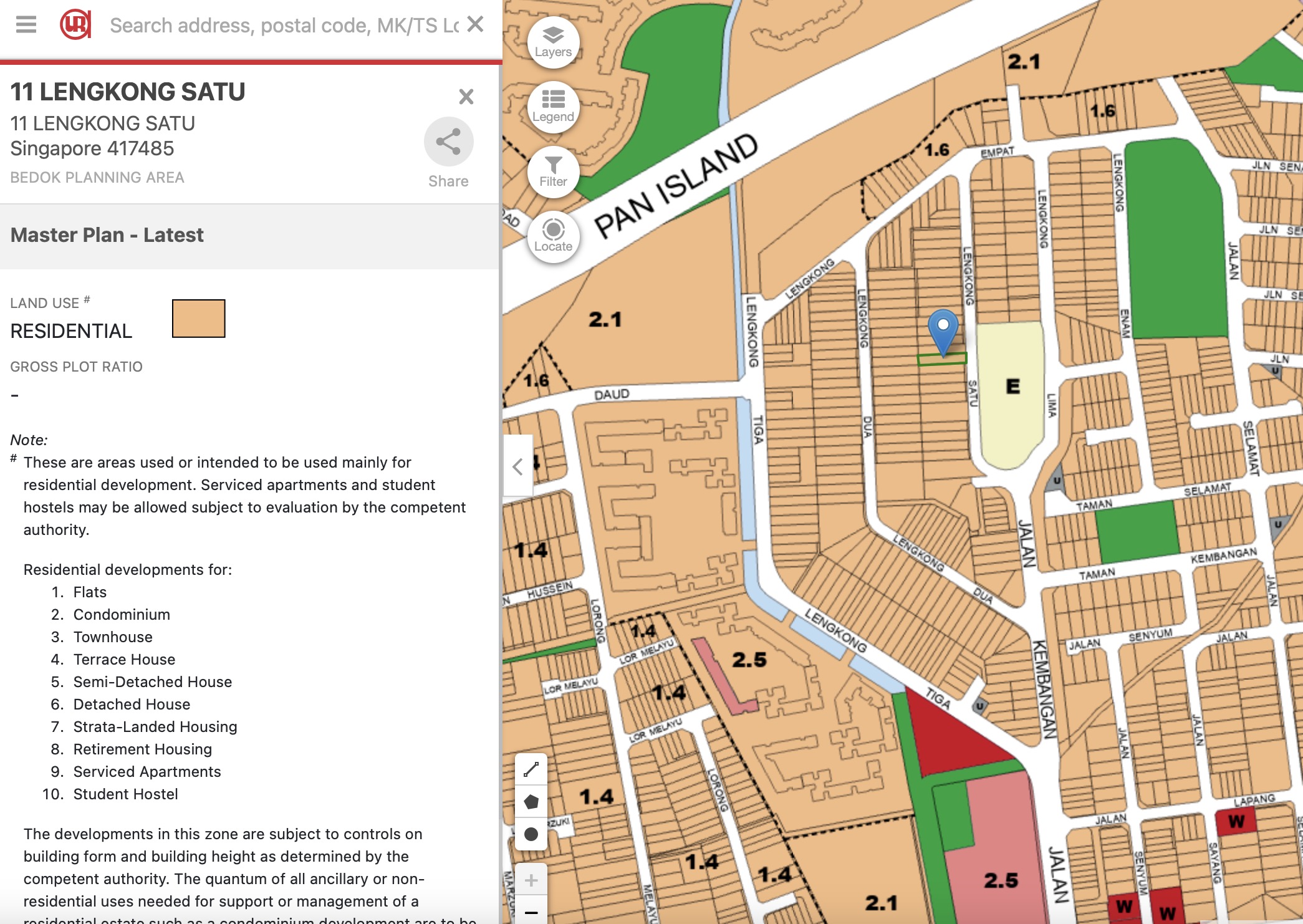Zoom in on the map
Screen dimensions: 1303x924
(x=531, y=880)
